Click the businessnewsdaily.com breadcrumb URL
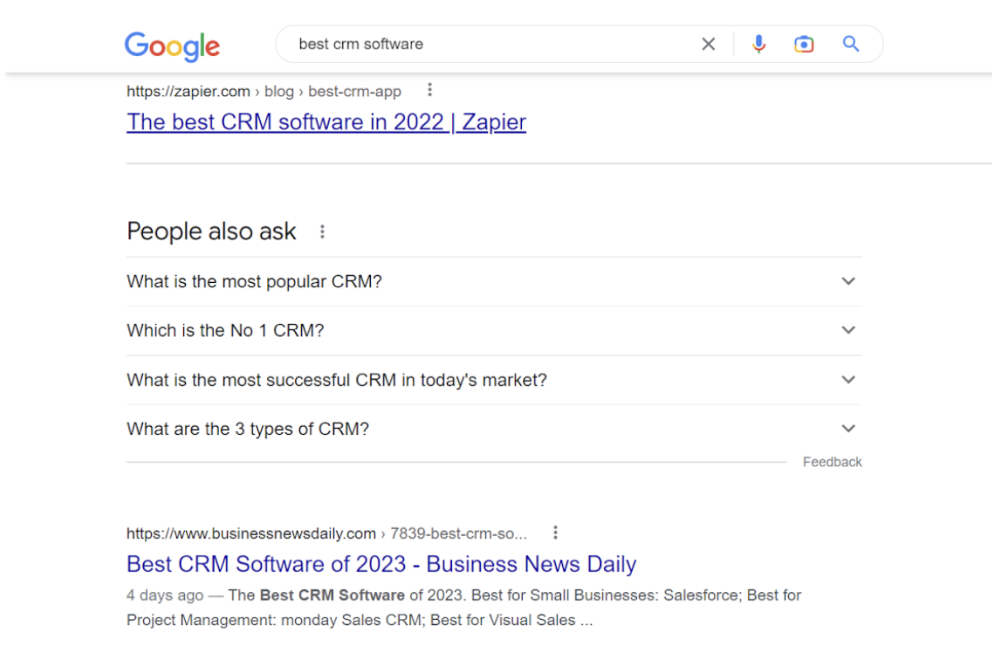Viewport: 992px width, 654px height. coord(251,533)
